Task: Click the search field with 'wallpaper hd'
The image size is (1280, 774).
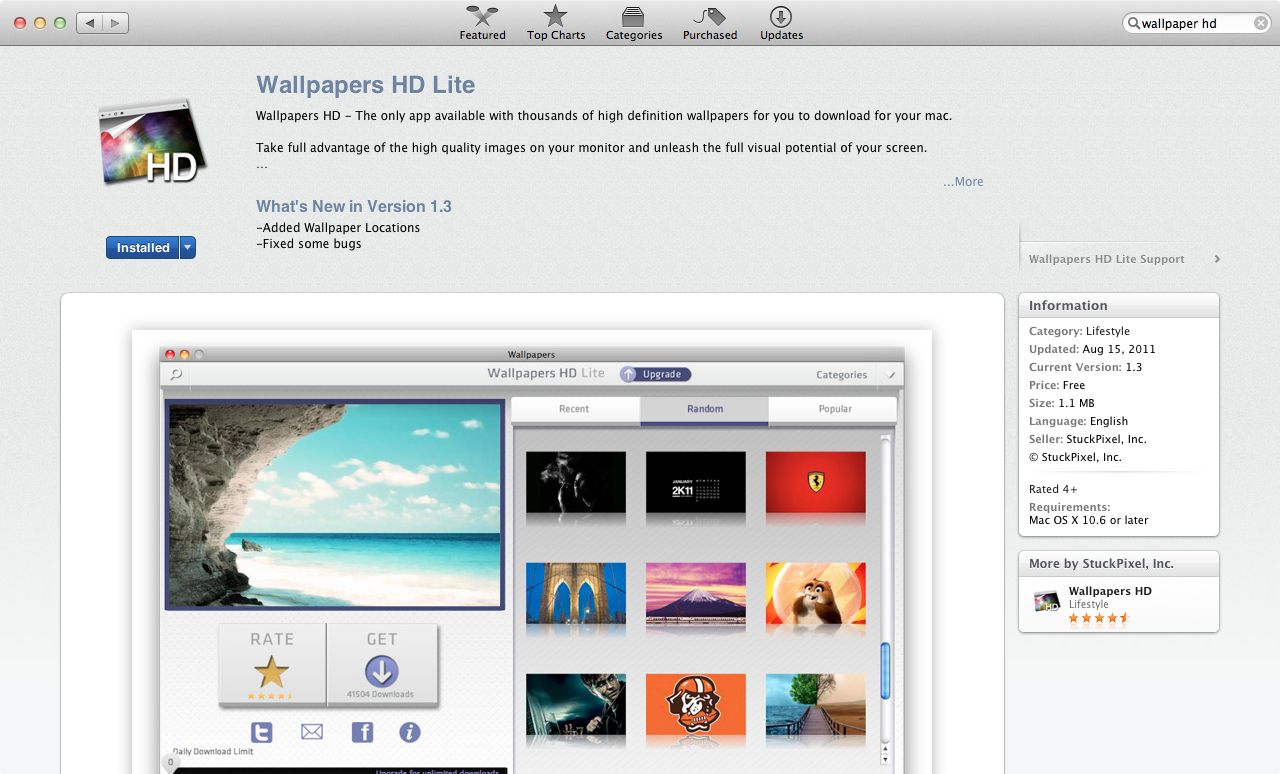Action: click(1197, 23)
